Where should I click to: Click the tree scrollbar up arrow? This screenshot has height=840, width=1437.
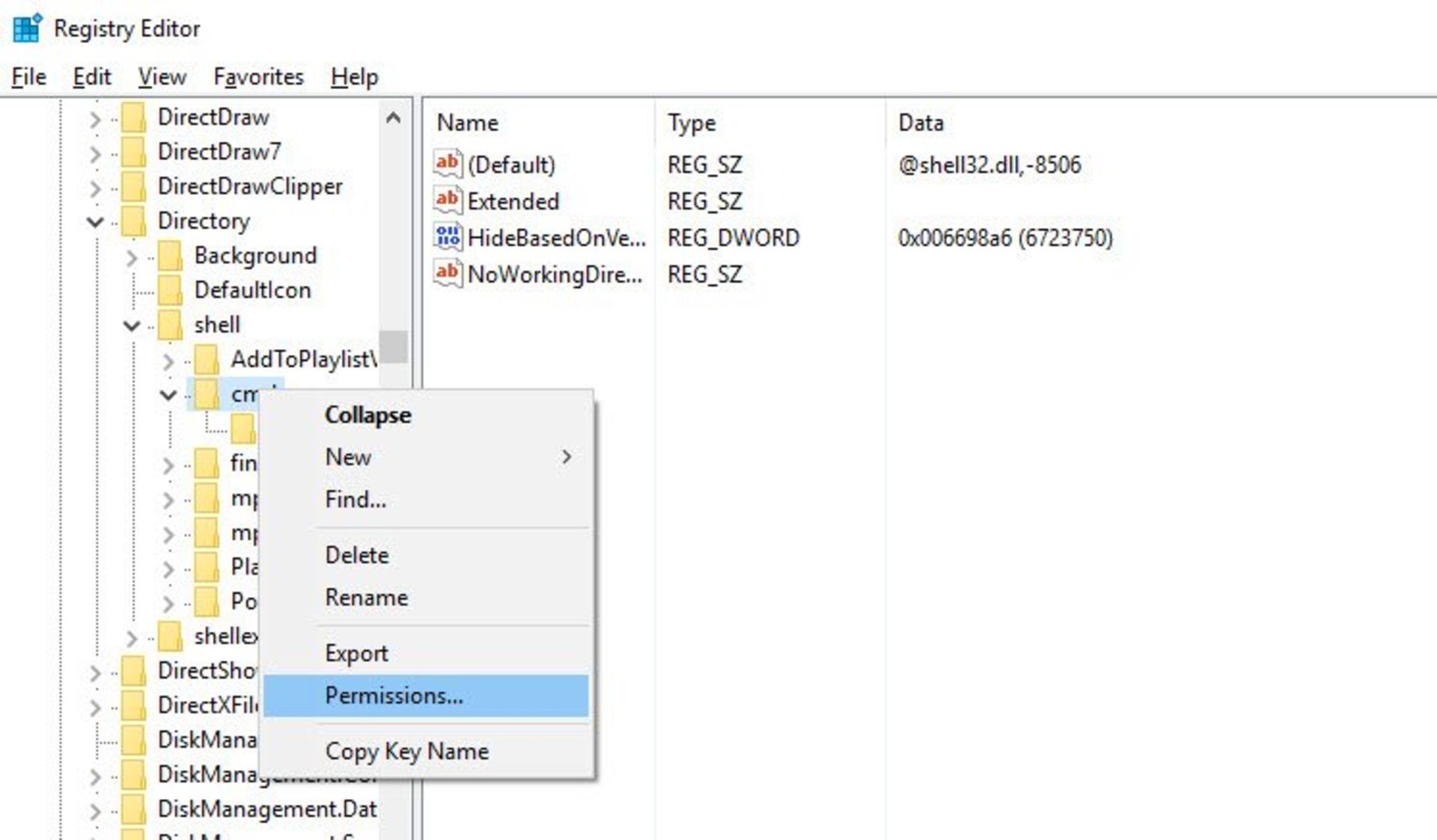point(393,117)
